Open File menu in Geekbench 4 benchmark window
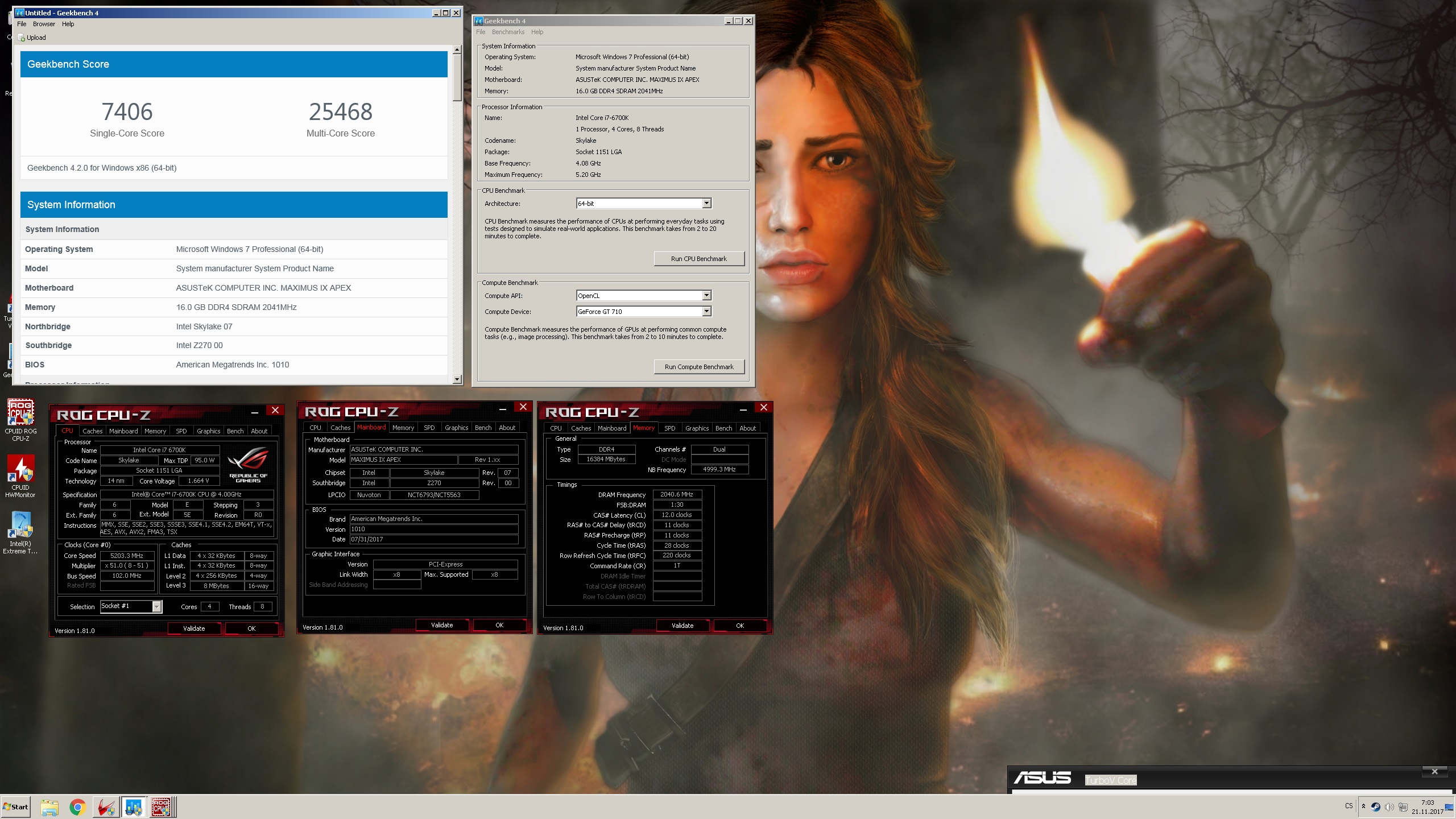1456x819 pixels. [481, 32]
